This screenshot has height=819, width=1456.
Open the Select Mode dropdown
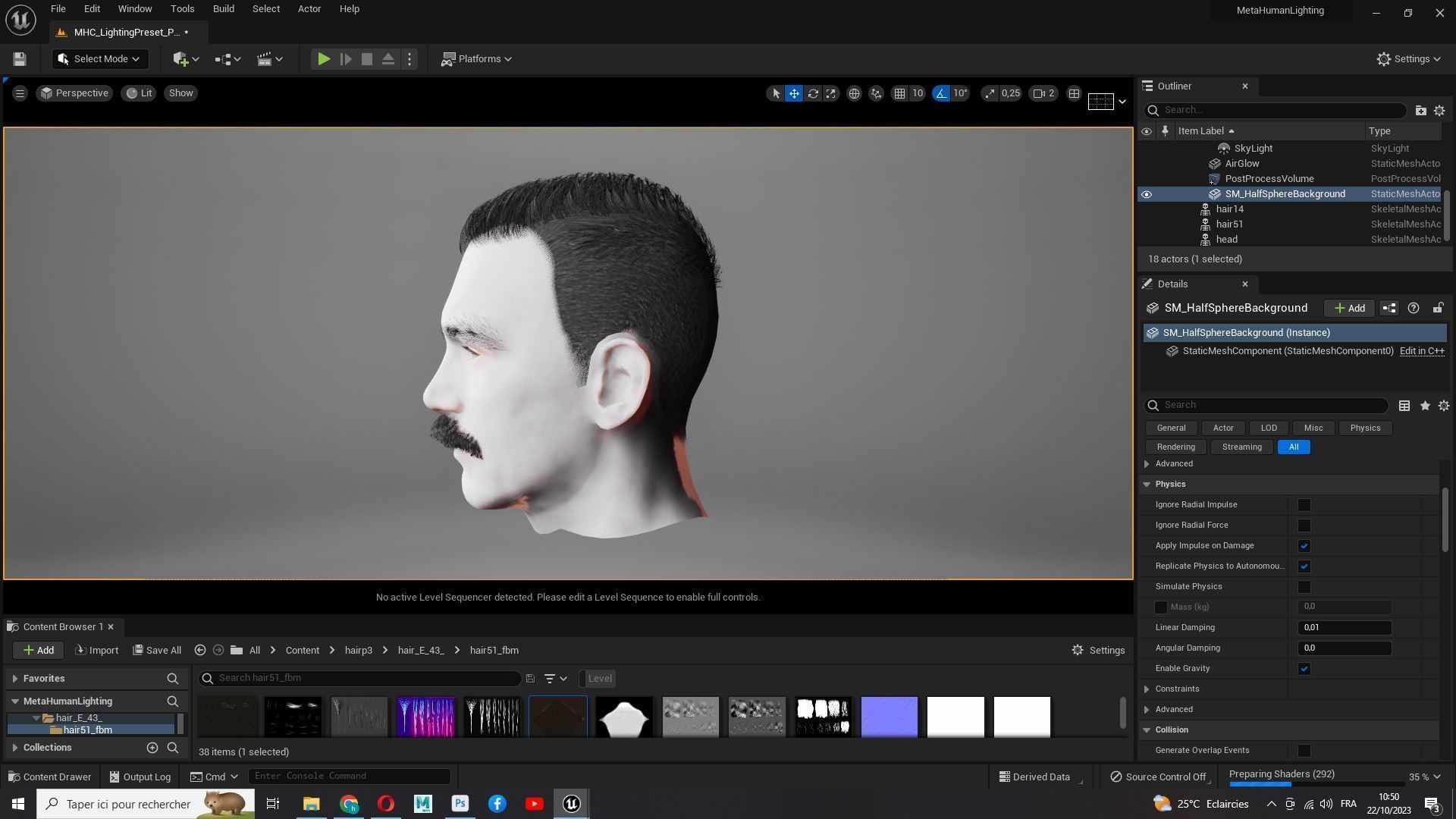coord(99,59)
